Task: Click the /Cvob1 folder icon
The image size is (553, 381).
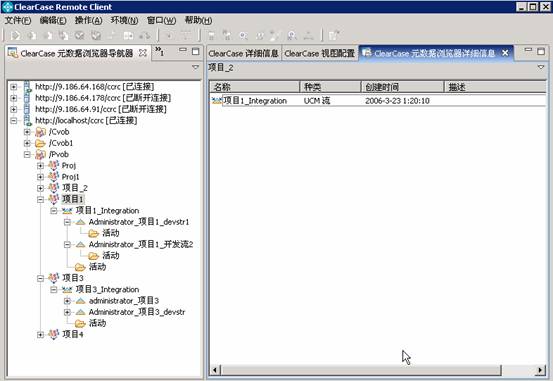Action: pos(40,143)
